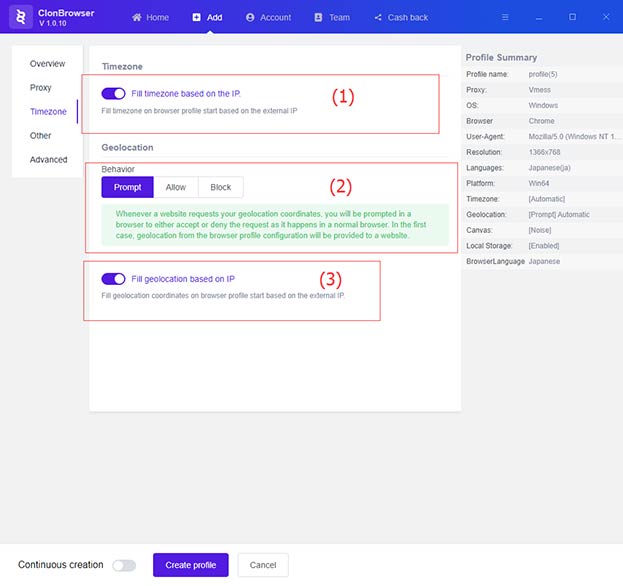
Task: Switch to the Other tab
Action: click(x=40, y=135)
